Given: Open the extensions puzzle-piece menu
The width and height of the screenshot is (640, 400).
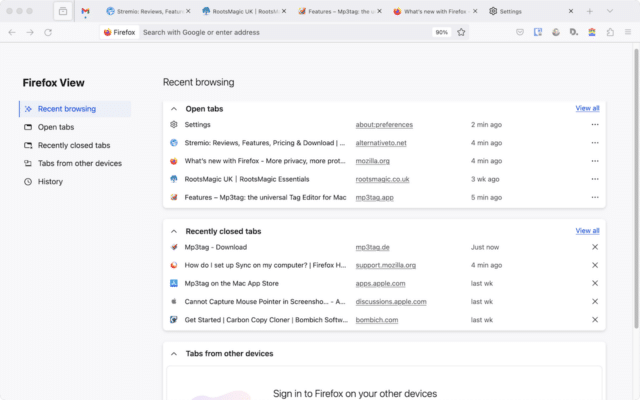Looking at the screenshot, I should tap(610, 32).
